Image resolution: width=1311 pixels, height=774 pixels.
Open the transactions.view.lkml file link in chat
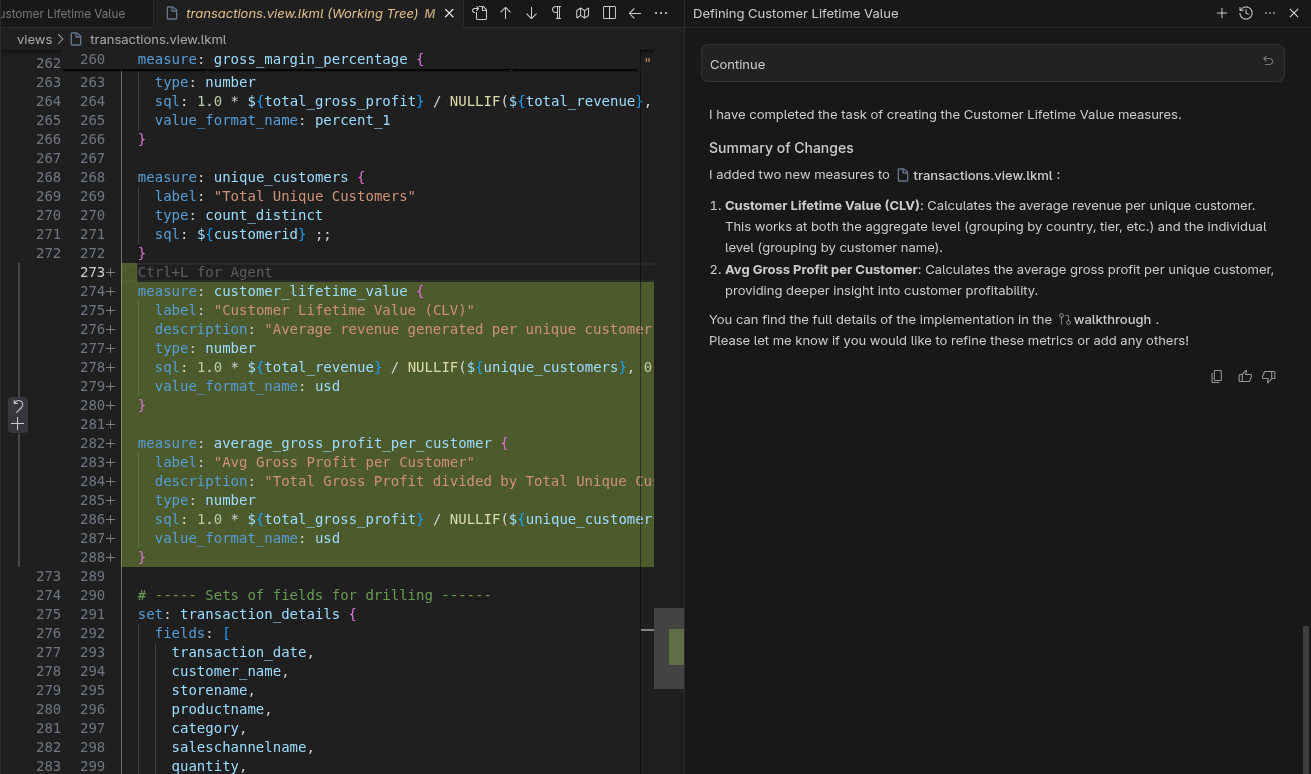click(x=982, y=175)
